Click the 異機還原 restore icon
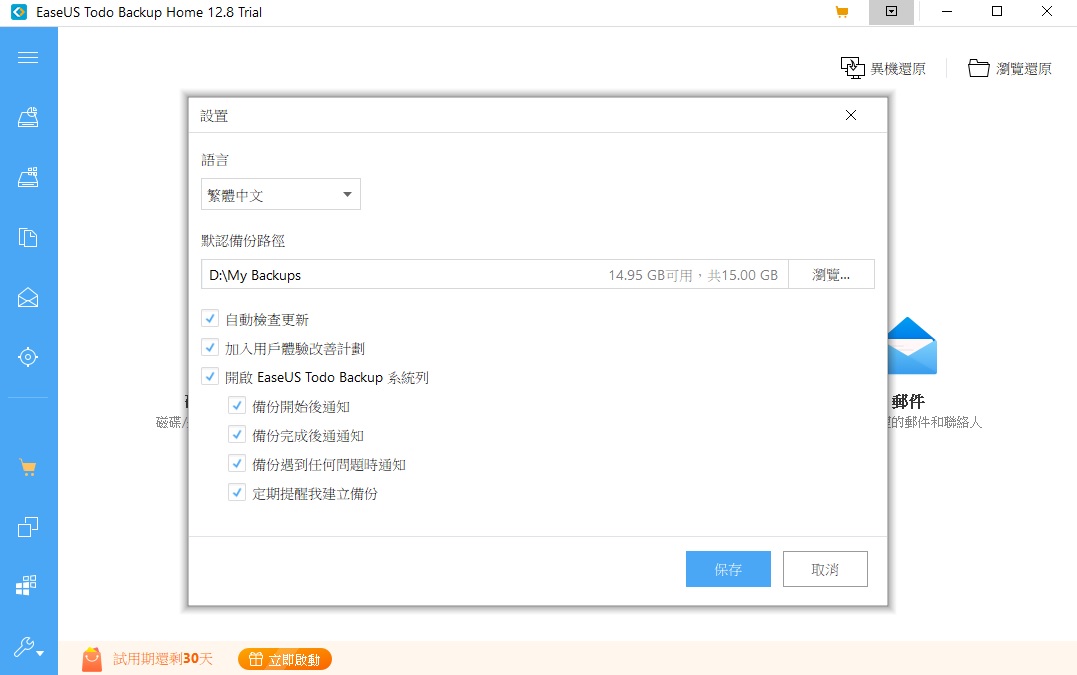This screenshot has height=675, width=1077. tap(852, 68)
